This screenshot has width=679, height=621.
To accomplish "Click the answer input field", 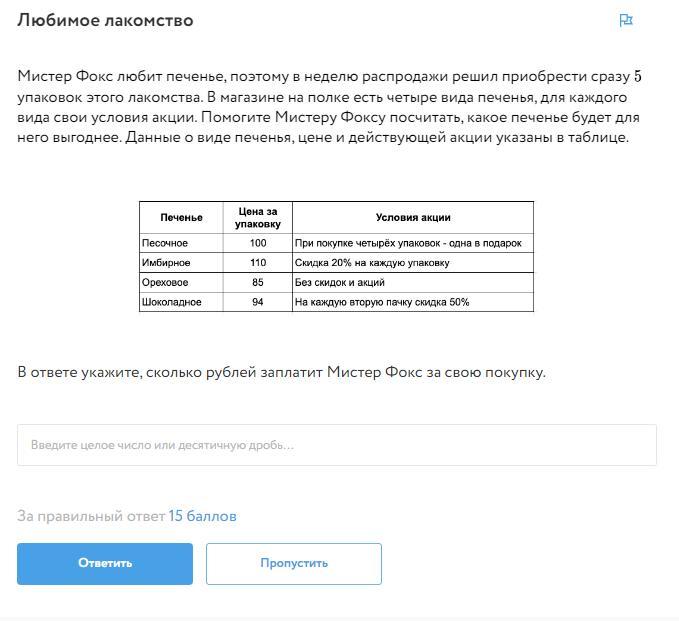I will coord(336,445).
